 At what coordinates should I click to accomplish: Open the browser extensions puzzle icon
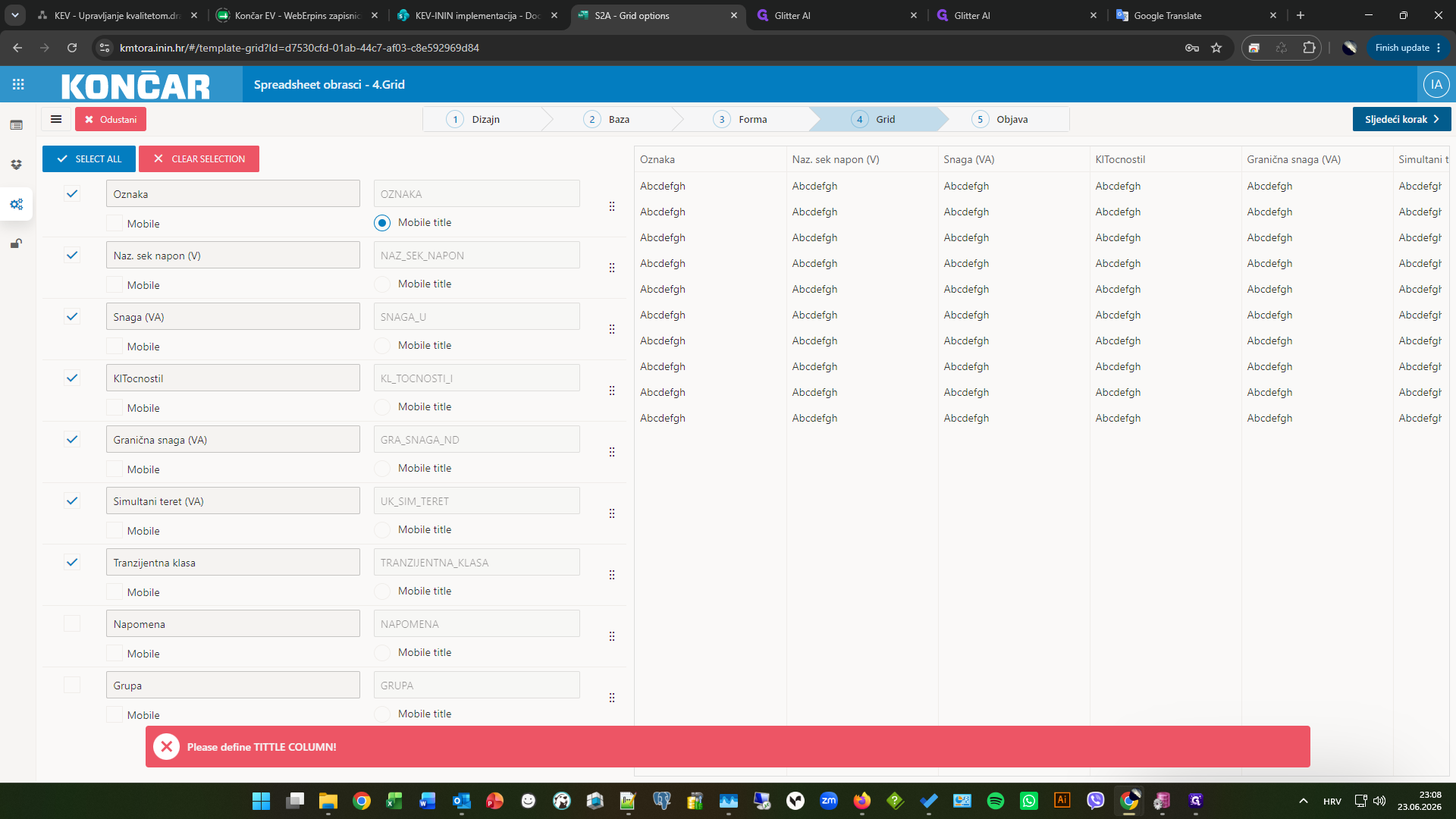(x=1309, y=48)
